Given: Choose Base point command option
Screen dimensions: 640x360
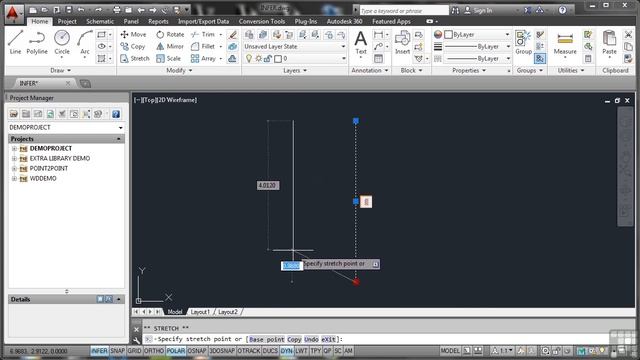Looking at the screenshot, I should [267, 340].
